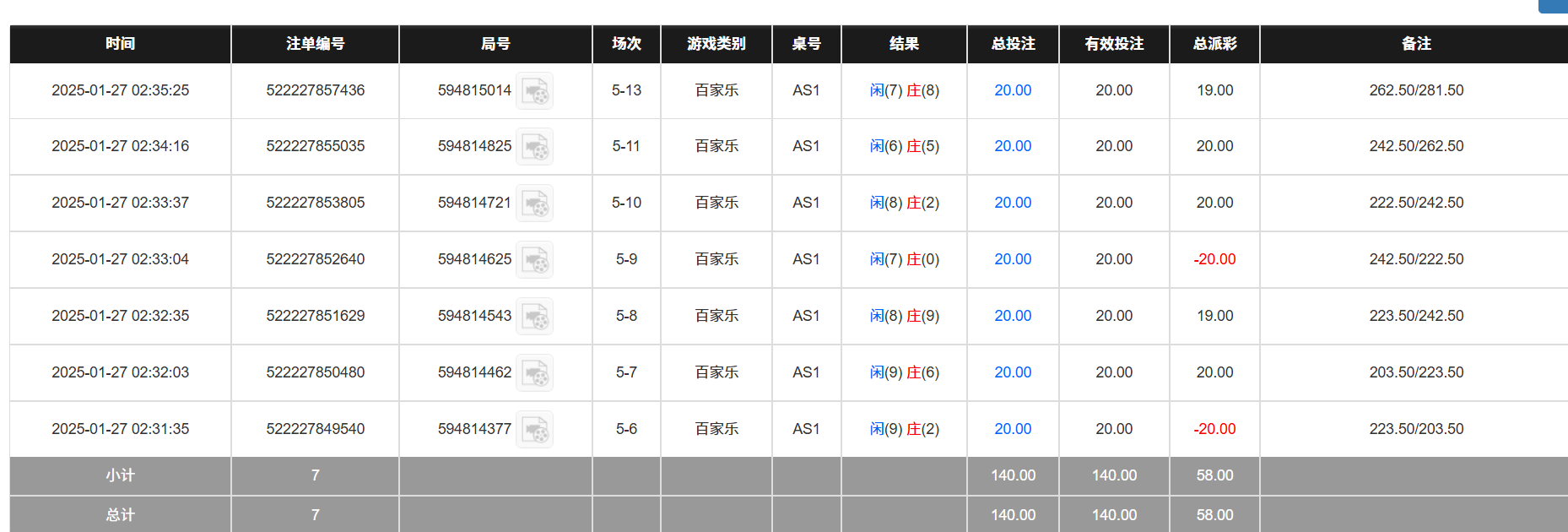Open blue 20.00 bet link at 02:33:04

[x=1013, y=259]
